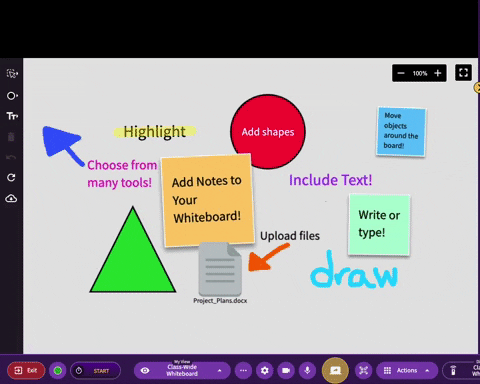The width and height of the screenshot is (480, 384).
Task: Select the selection pointer tool
Action: tap(12, 74)
